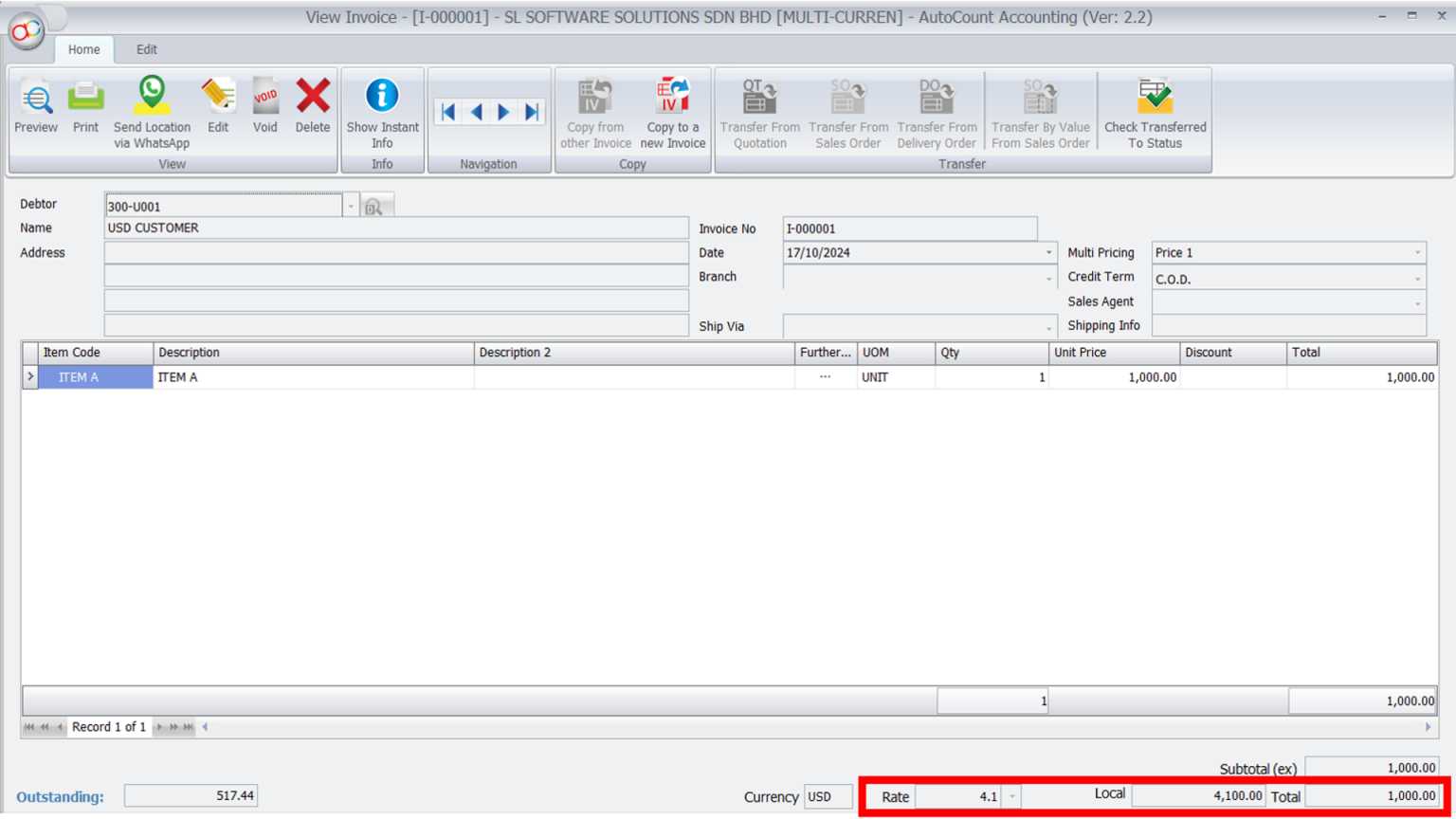Screen dimensions: 1456x819
Task: Copy from other Invoice
Action: point(595,113)
